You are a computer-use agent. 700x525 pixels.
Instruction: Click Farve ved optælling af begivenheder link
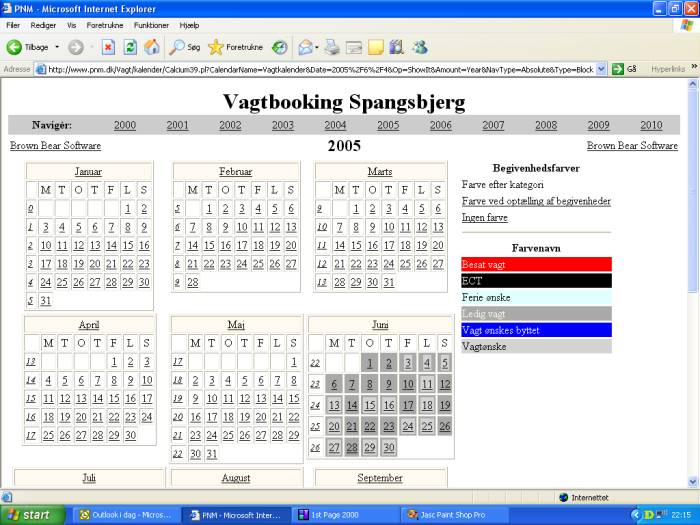click(x=536, y=201)
